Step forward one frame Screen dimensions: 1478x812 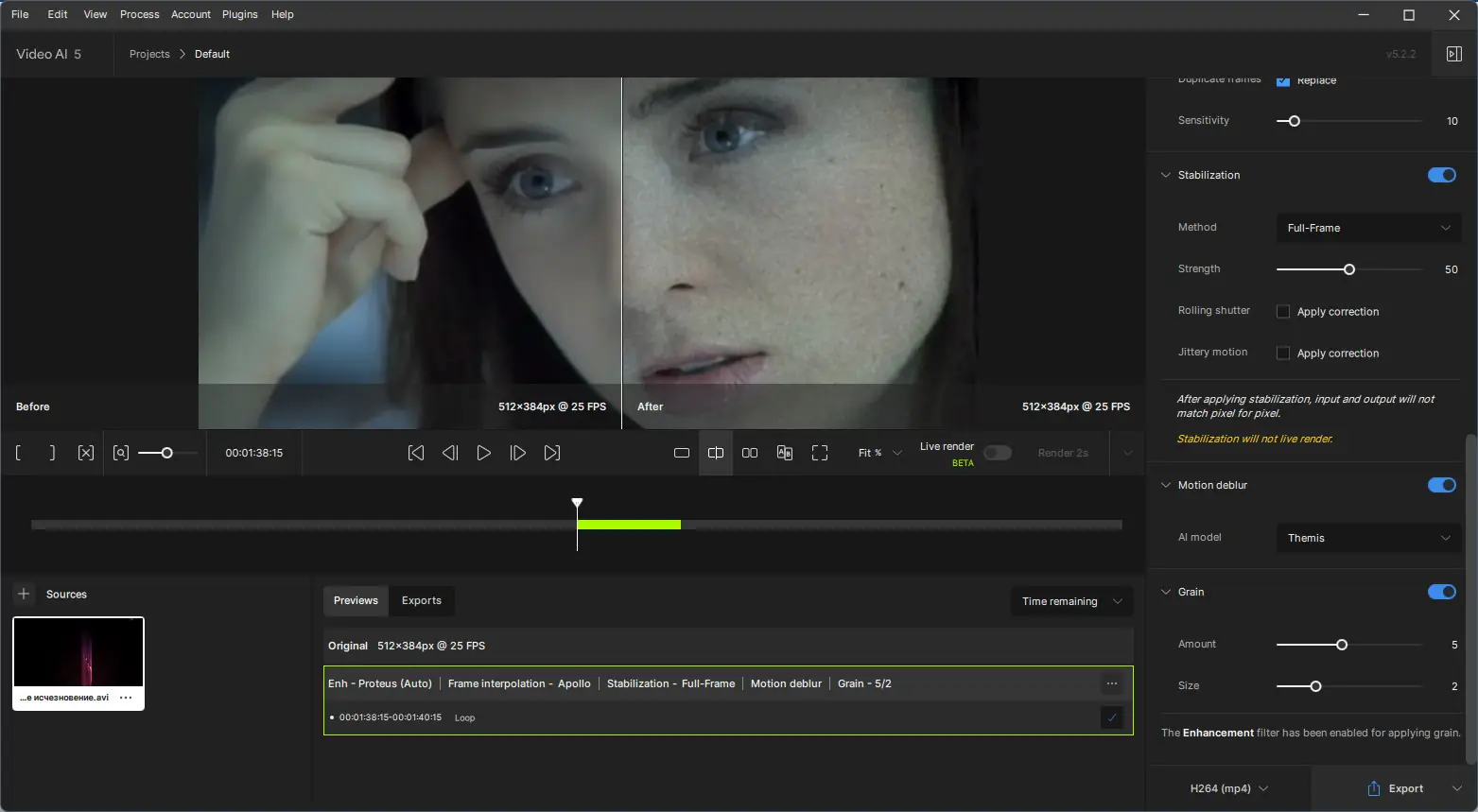tap(517, 453)
